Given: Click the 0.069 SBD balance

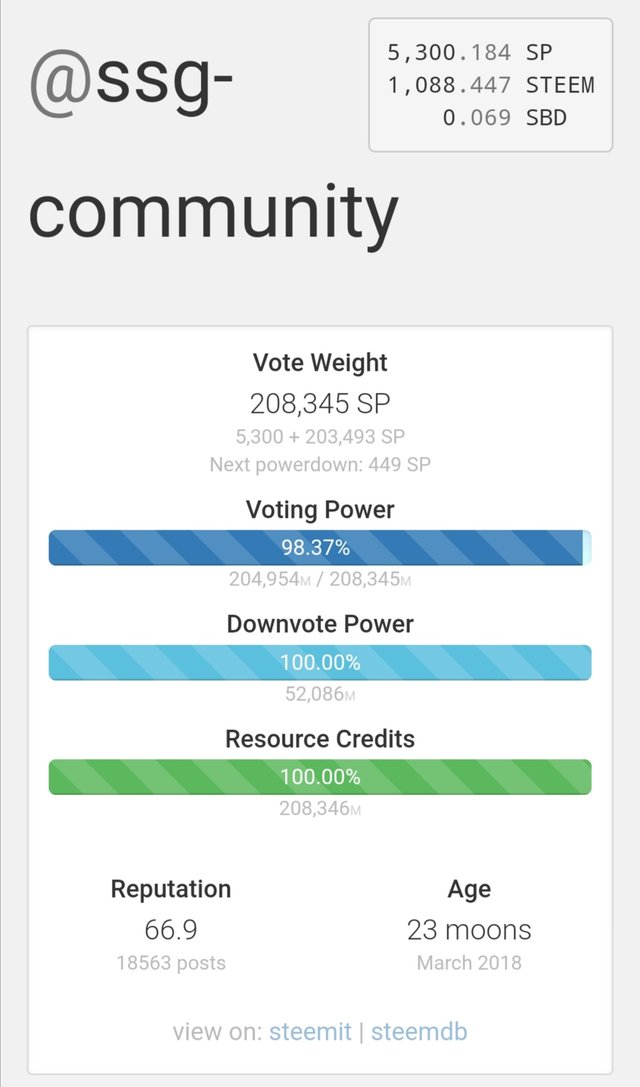Looking at the screenshot, I should point(504,117).
